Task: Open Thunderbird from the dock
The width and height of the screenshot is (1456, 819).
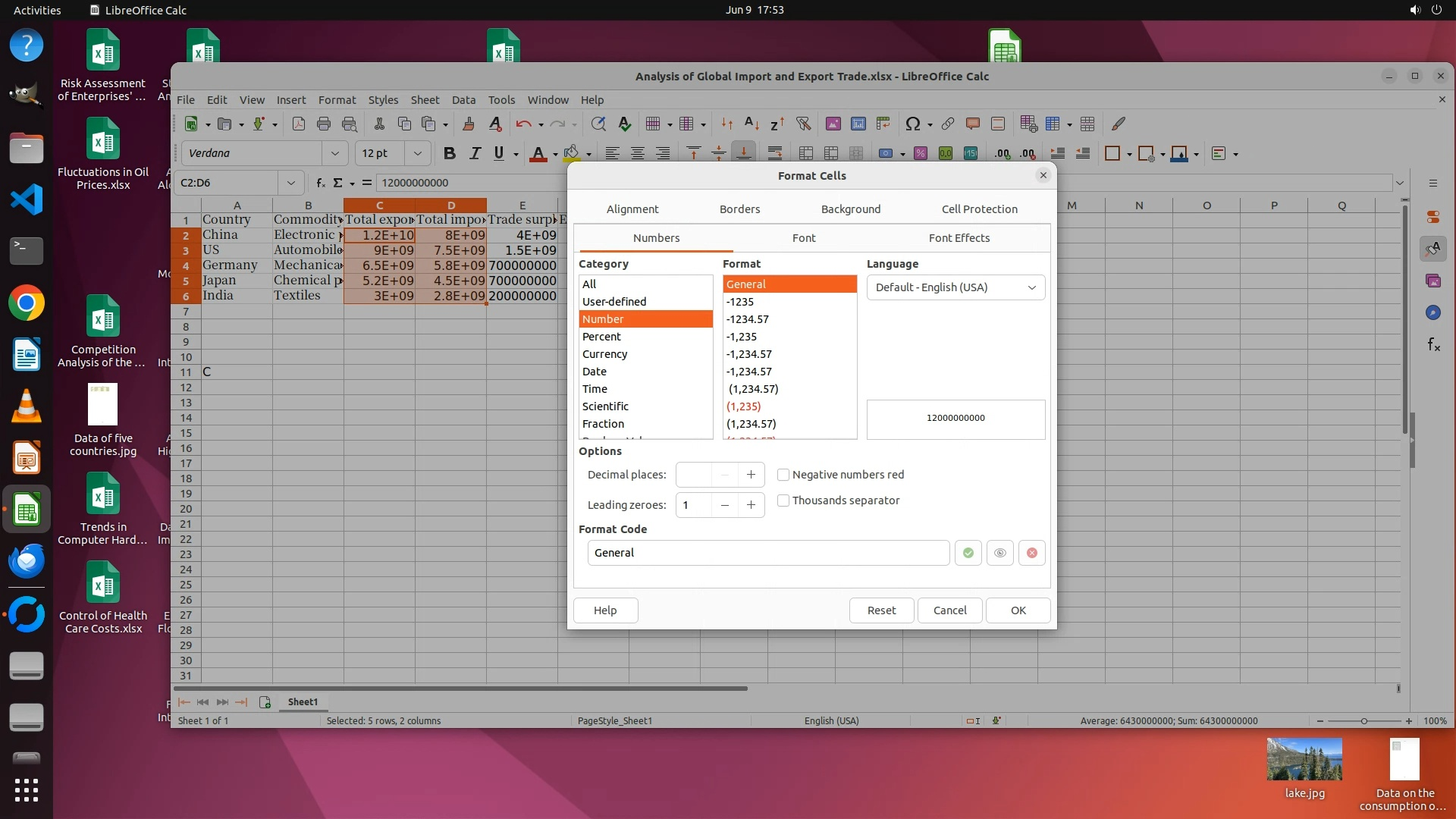Action: click(x=27, y=561)
